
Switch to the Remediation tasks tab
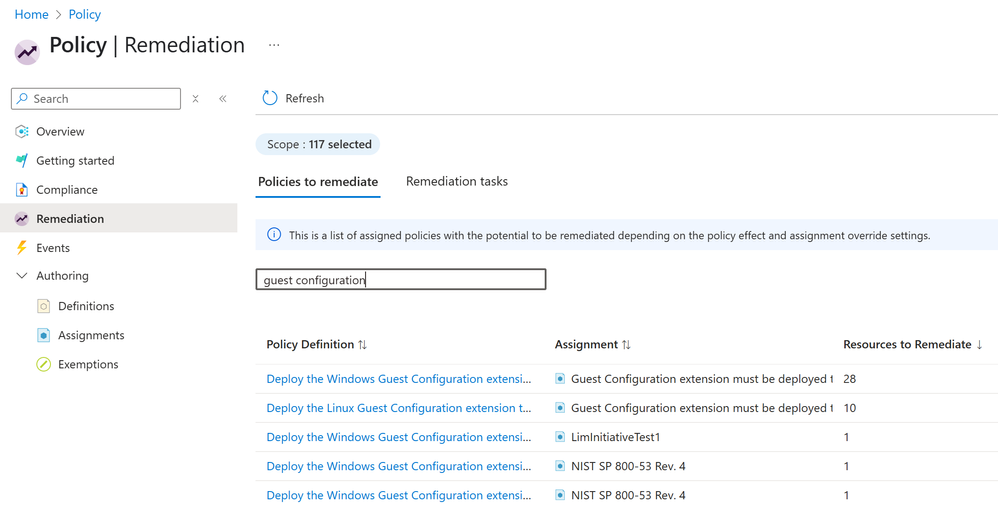point(457,181)
